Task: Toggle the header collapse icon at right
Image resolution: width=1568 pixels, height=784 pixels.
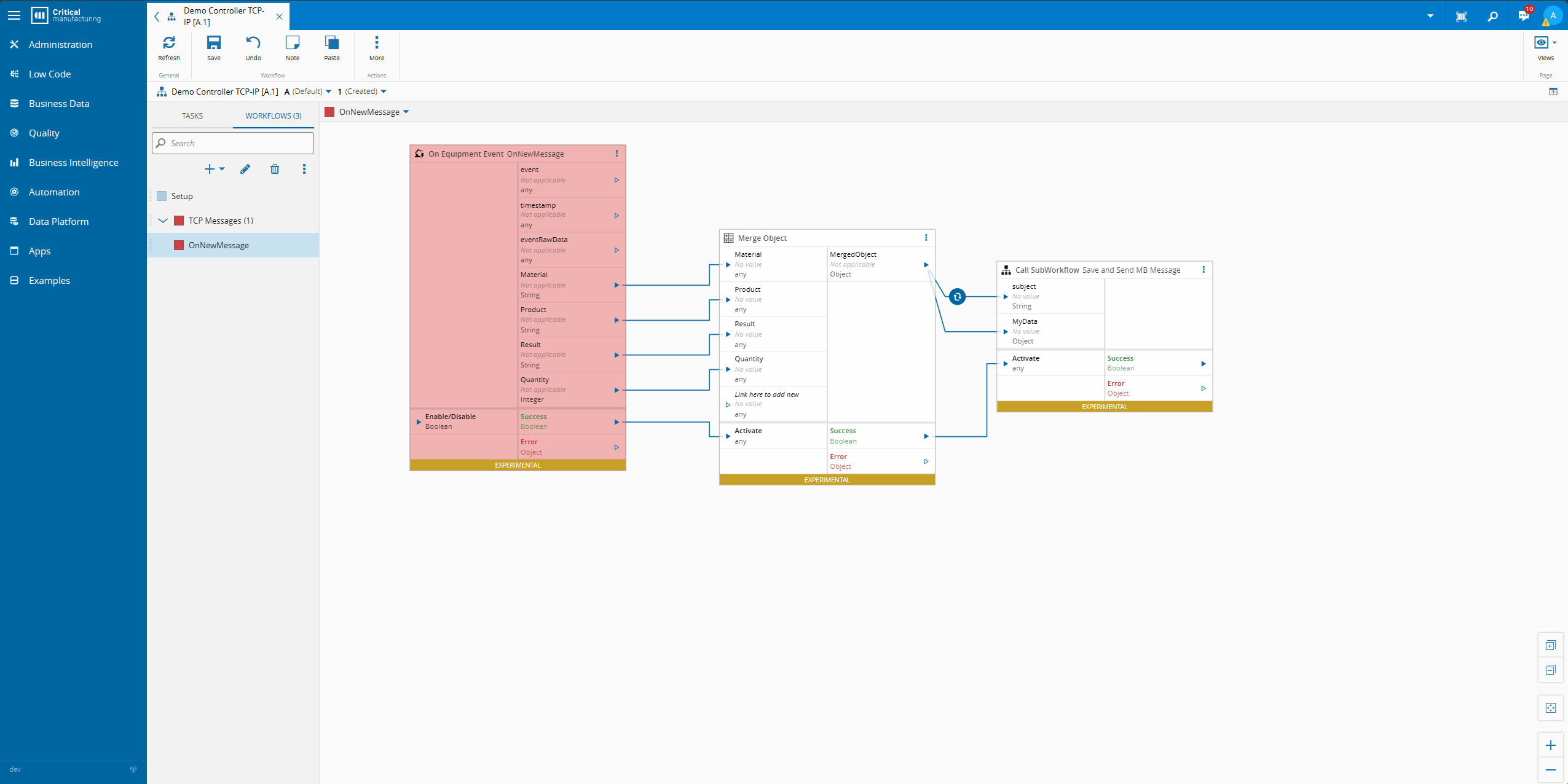Action: tap(1553, 92)
